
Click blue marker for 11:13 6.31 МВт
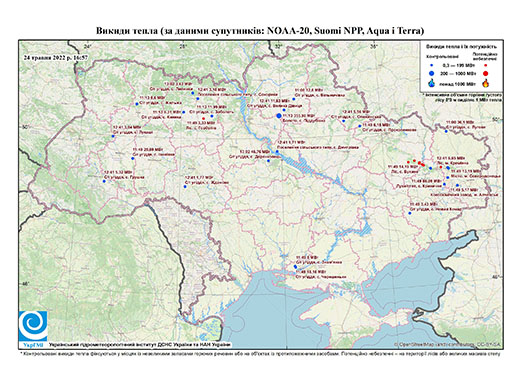183,112
